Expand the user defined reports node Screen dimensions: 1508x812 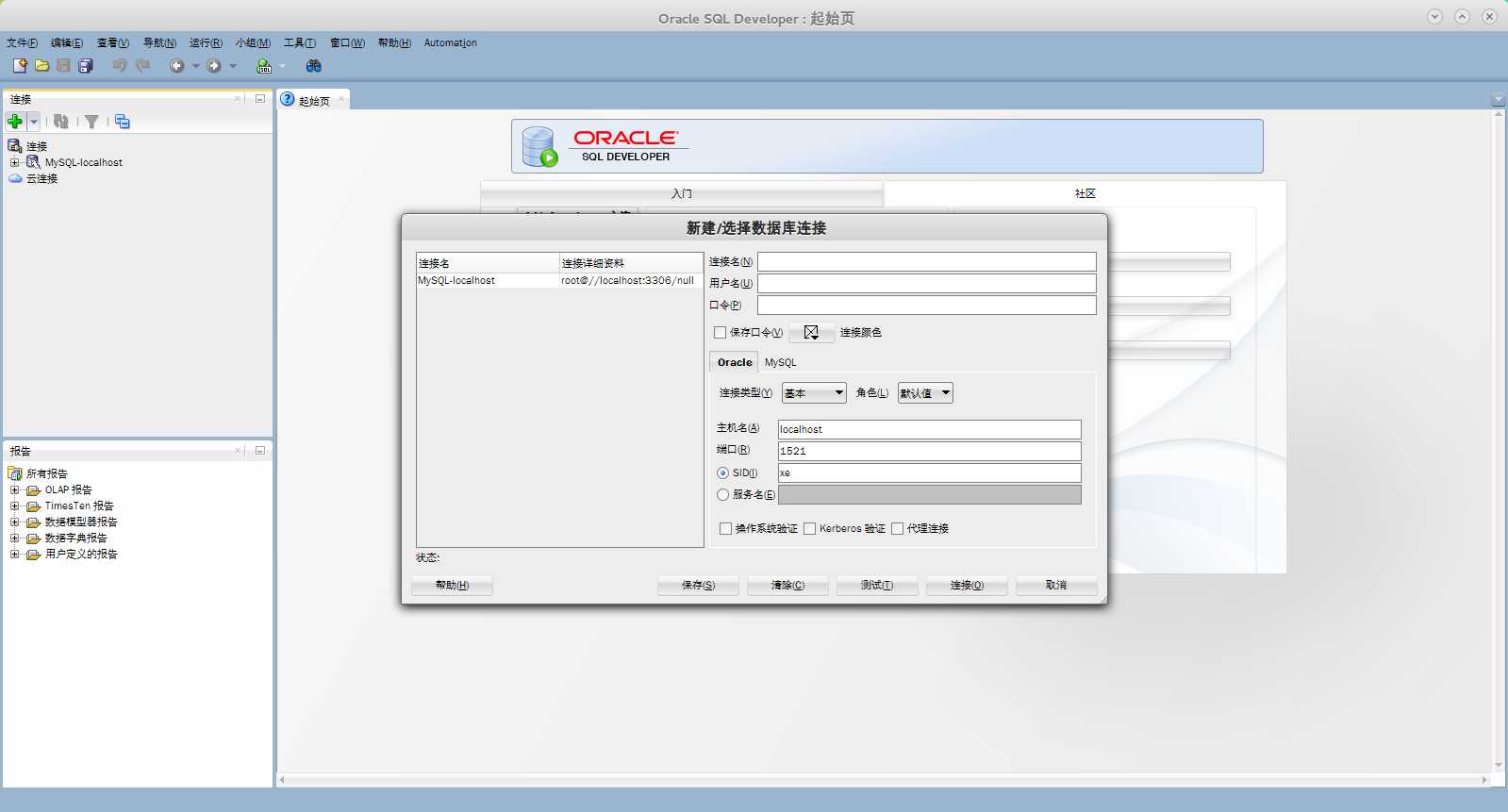point(14,554)
